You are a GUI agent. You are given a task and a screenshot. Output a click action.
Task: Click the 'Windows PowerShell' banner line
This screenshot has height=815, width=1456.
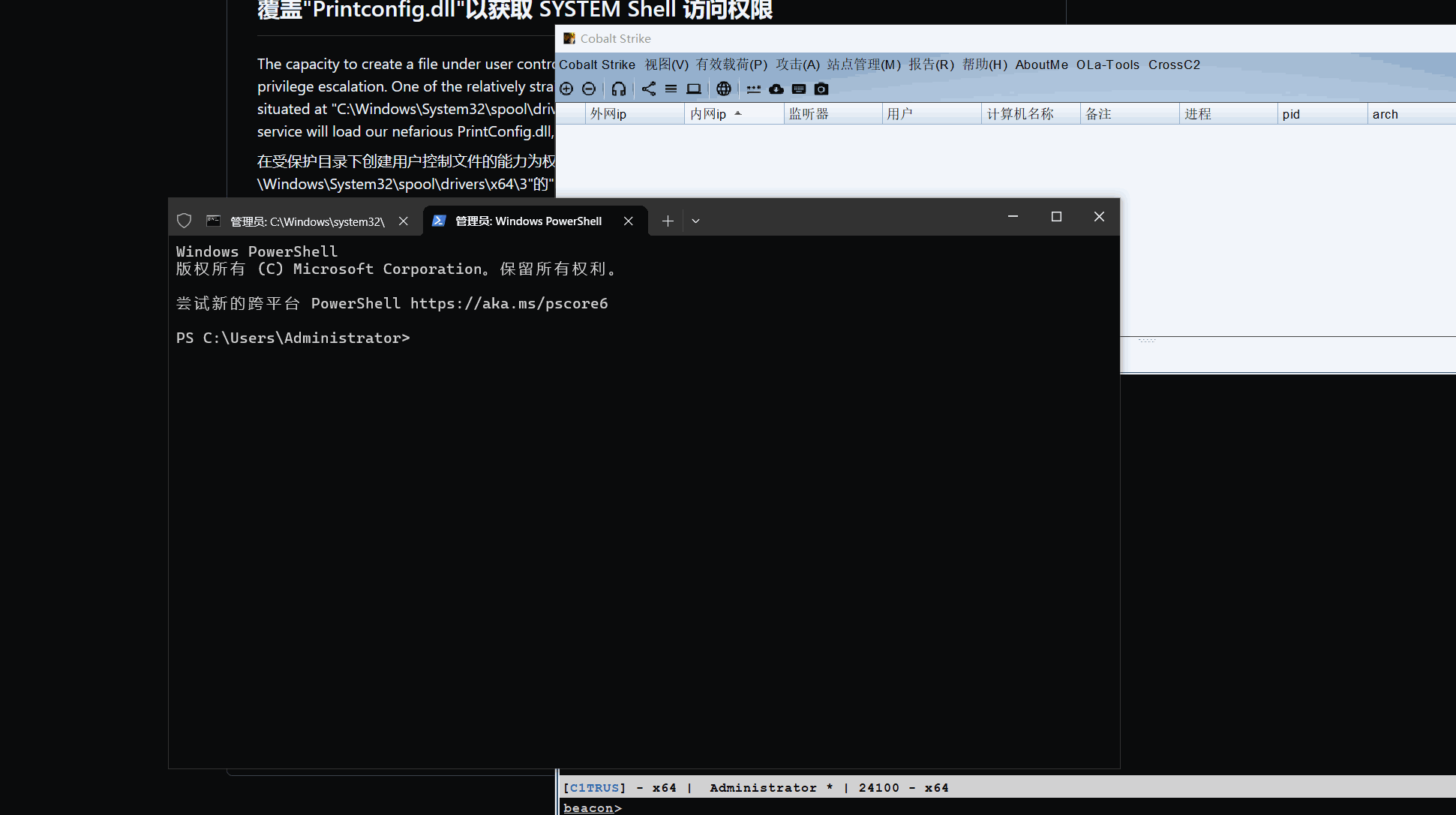(257, 252)
